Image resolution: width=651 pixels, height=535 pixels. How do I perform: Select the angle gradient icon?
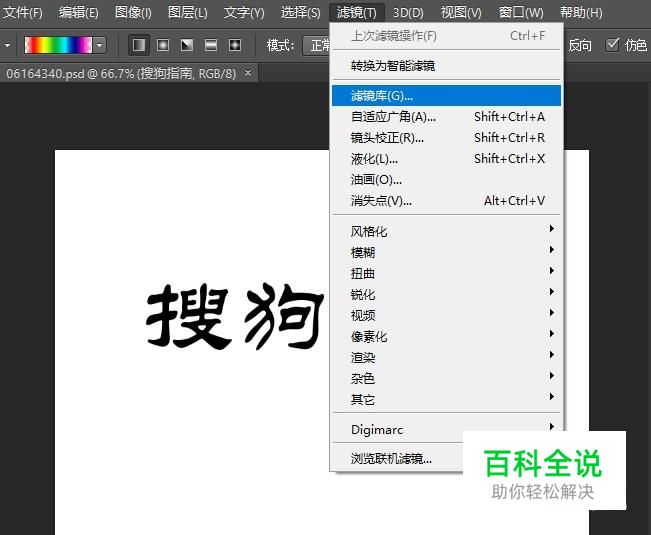[187, 45]
